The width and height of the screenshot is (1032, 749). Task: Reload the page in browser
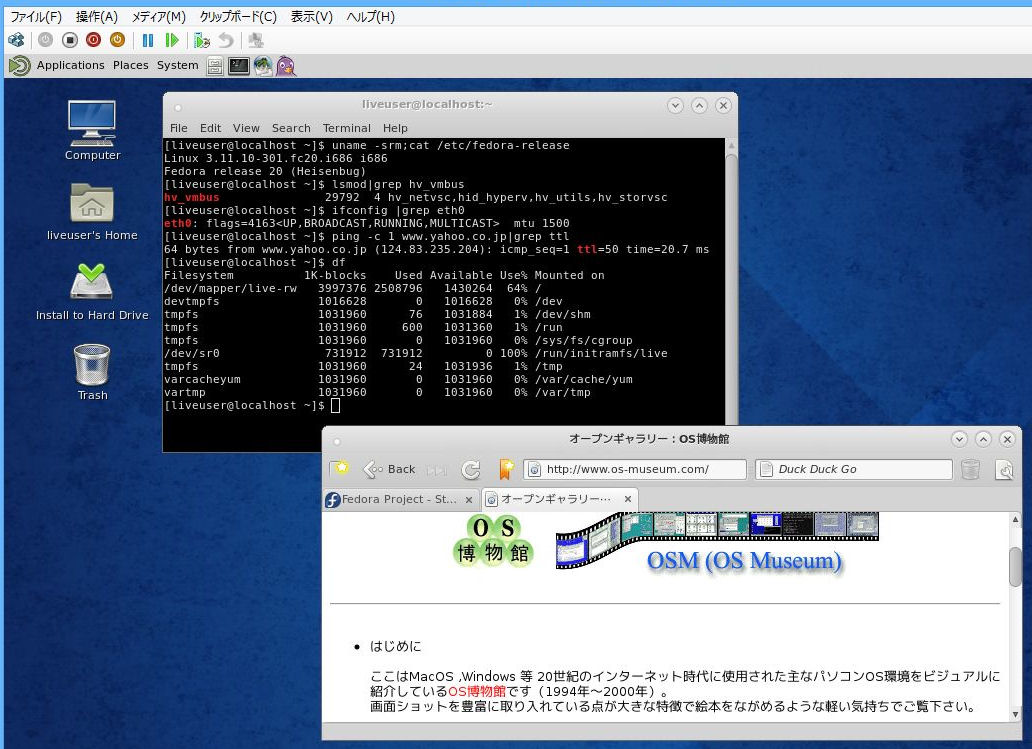pyautogui.click(x=471, y=469)
